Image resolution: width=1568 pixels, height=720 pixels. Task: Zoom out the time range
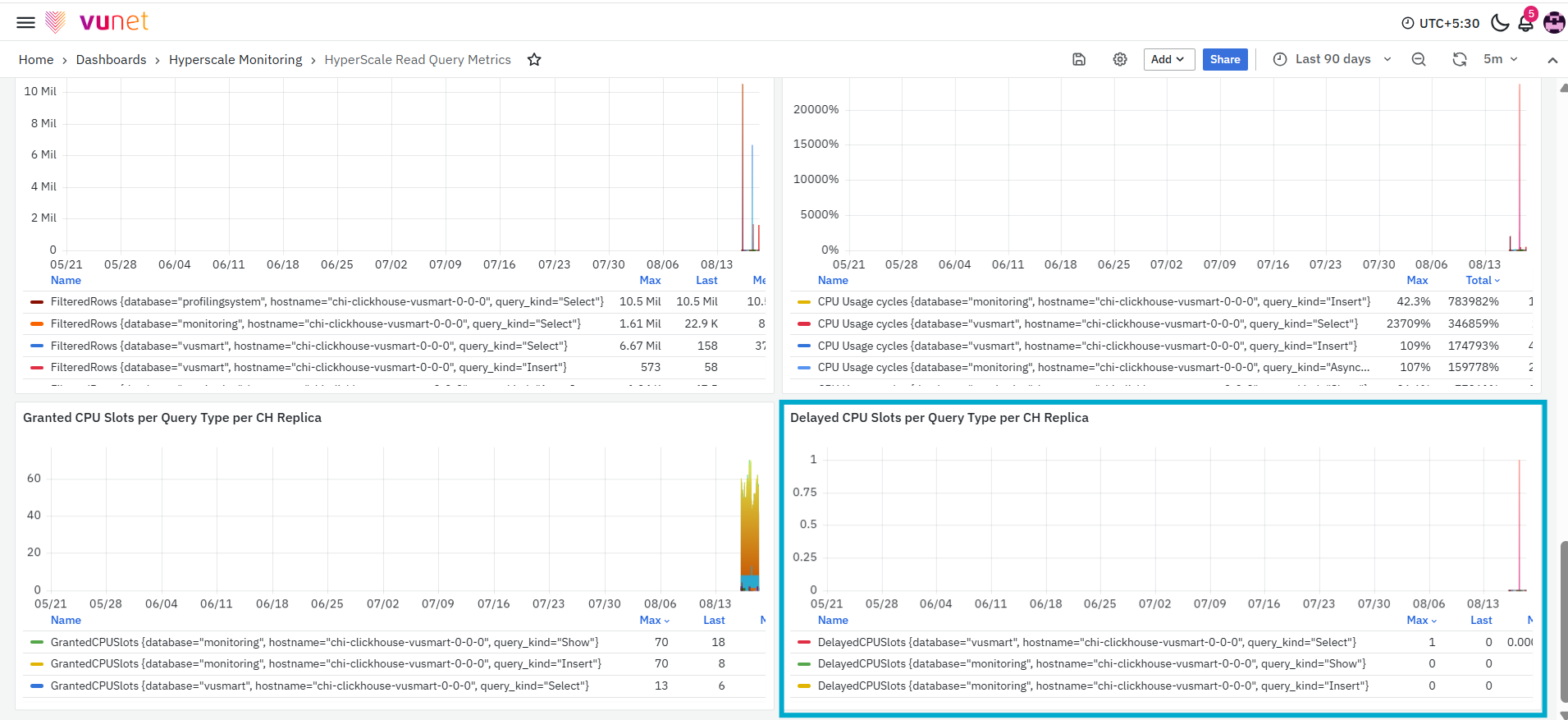1419,59
